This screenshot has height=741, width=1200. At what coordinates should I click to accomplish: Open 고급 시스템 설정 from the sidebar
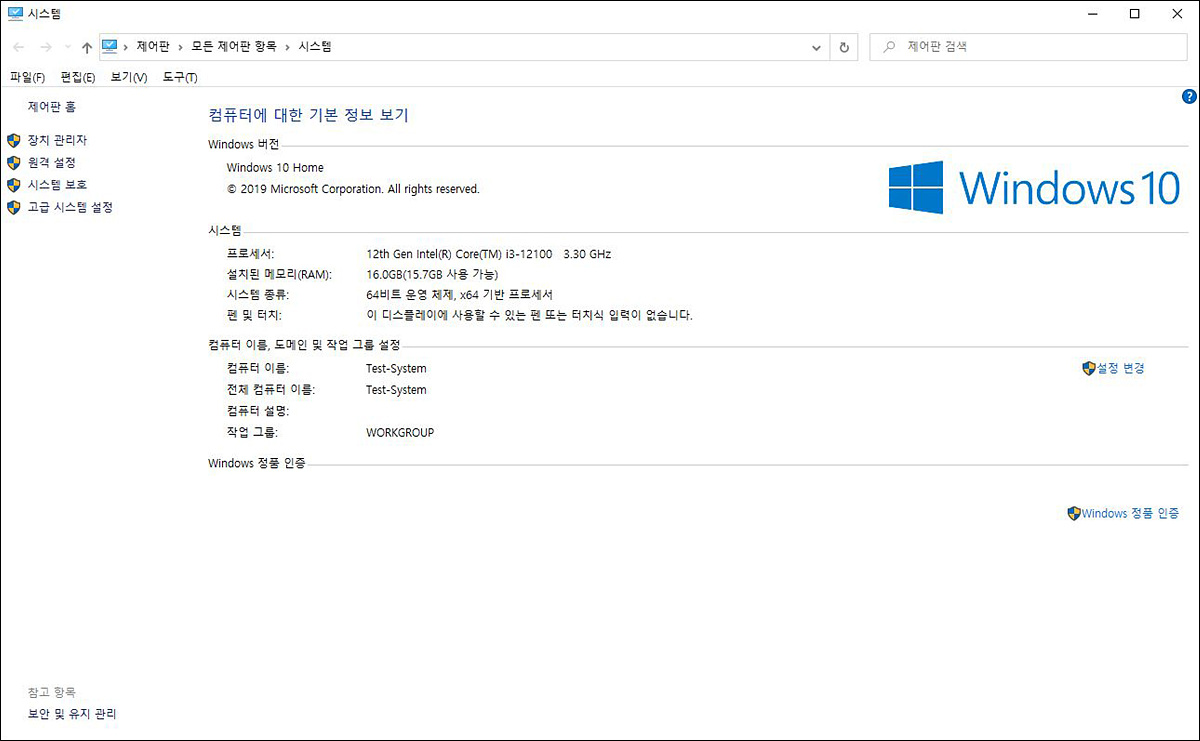70,207
